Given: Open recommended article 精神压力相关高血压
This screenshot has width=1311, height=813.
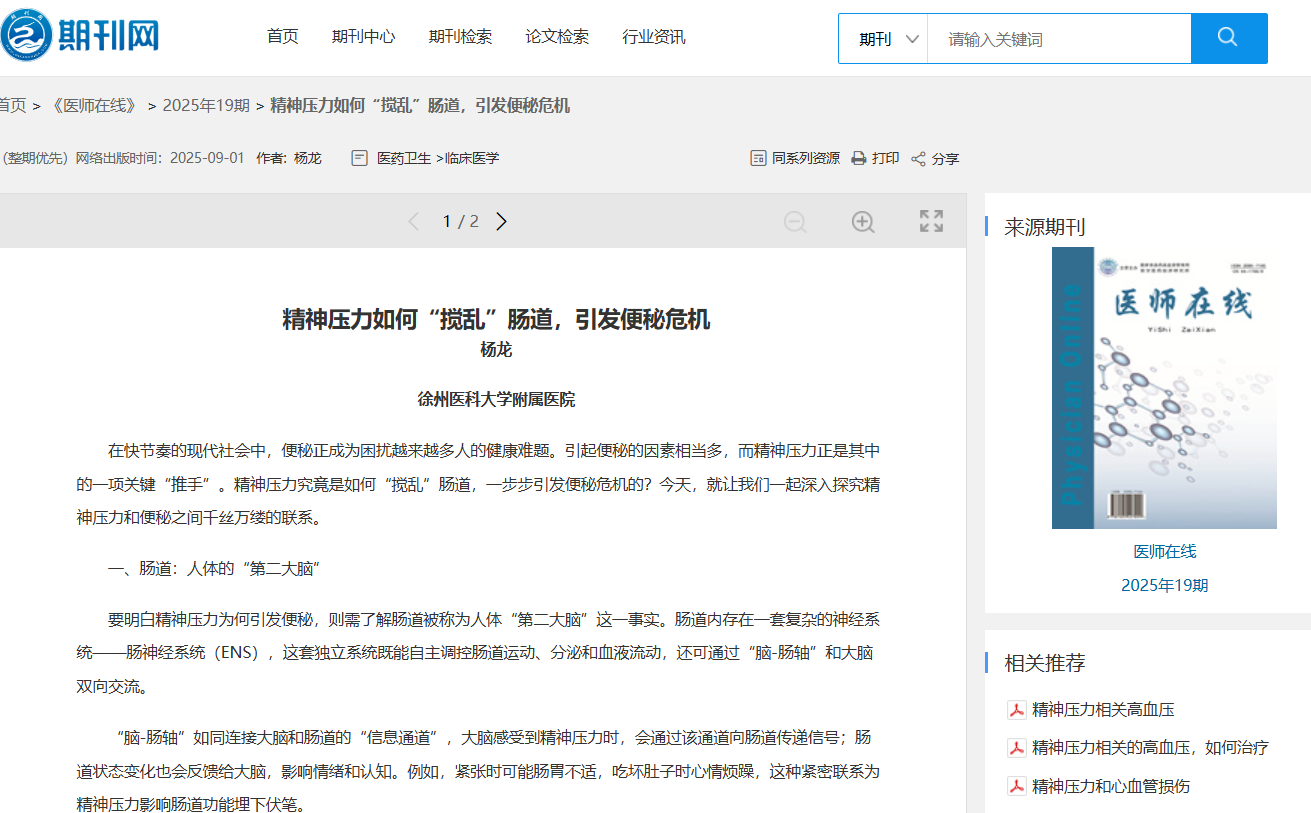Looking at the screenshot, I should (x=1102, y=710).
